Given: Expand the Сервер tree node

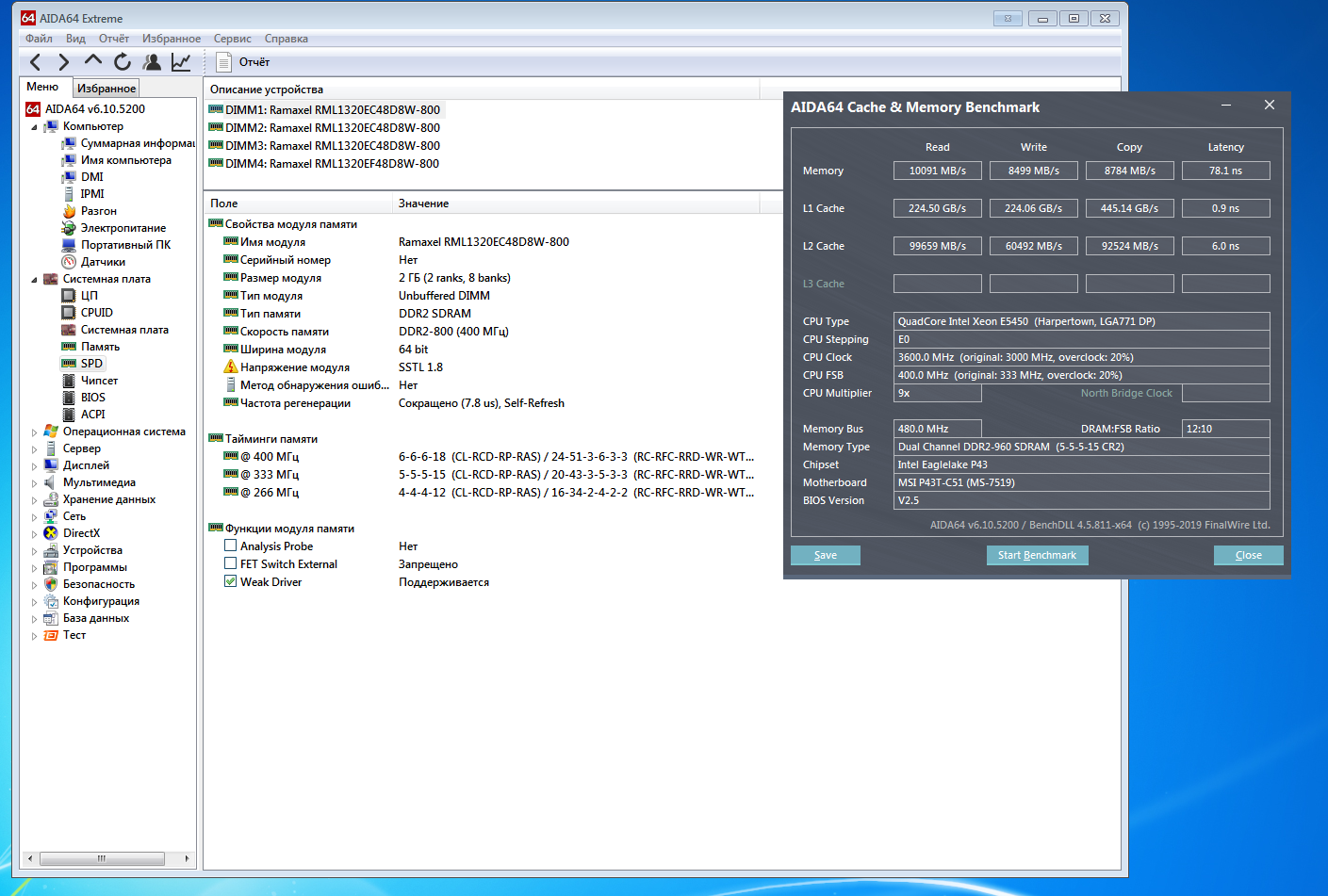Looking at the screenshot, I should pos(35,449).
